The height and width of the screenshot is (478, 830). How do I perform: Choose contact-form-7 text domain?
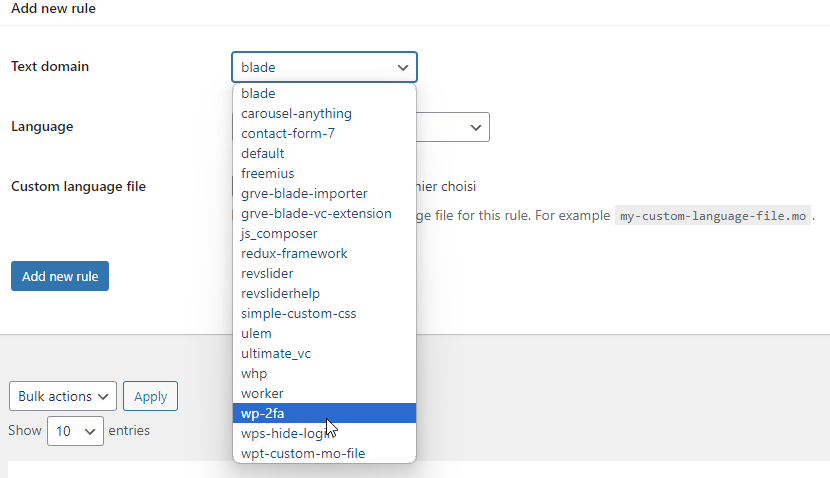[x=287, y=133]
